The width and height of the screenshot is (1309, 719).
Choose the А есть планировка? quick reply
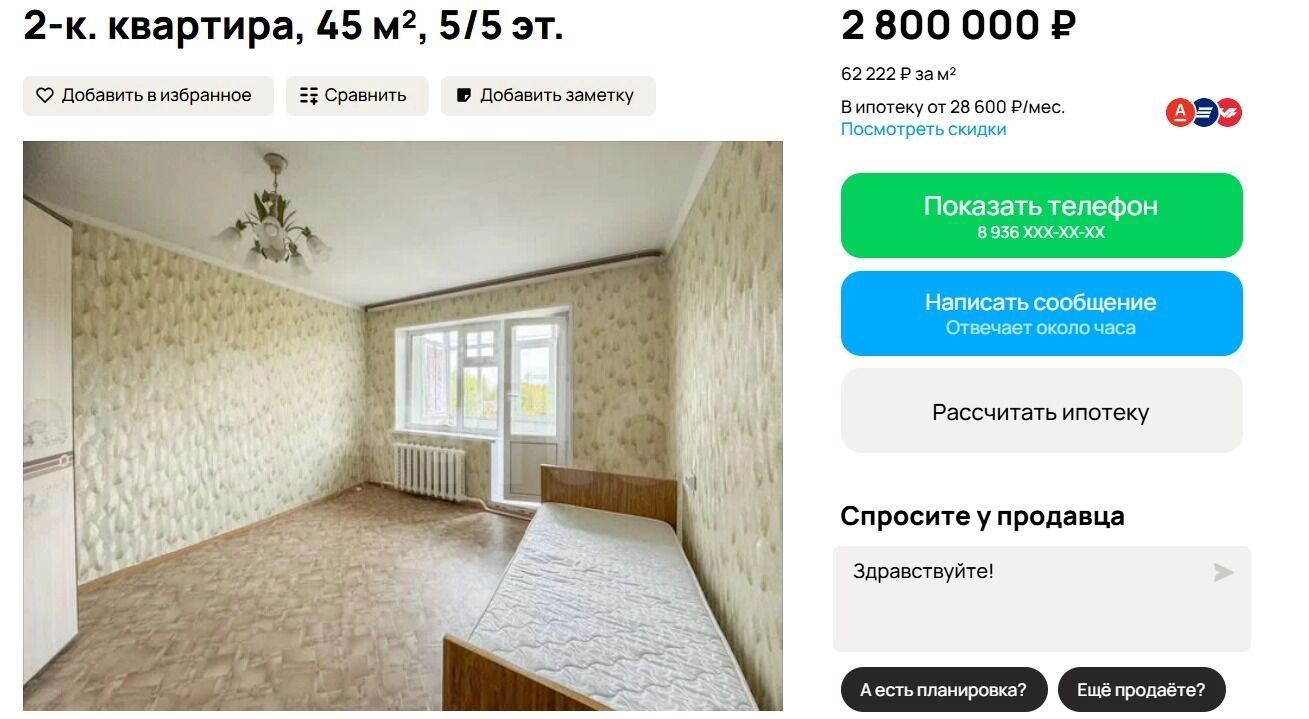(x=943, y=690)
